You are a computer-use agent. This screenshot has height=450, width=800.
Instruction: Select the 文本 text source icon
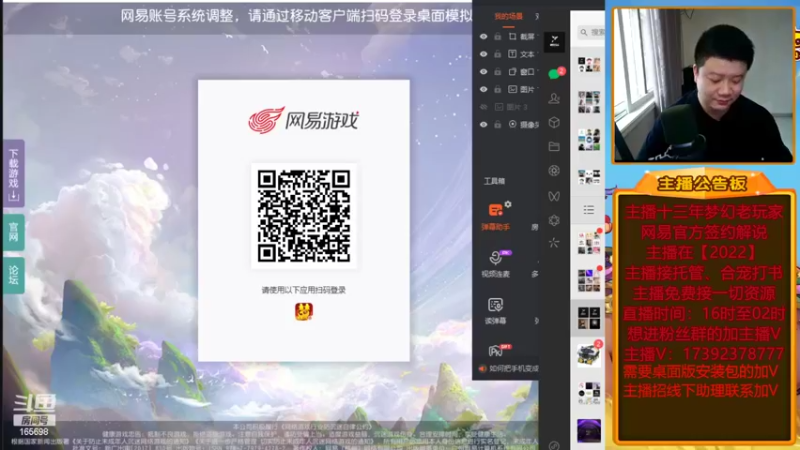pos(512,54)
